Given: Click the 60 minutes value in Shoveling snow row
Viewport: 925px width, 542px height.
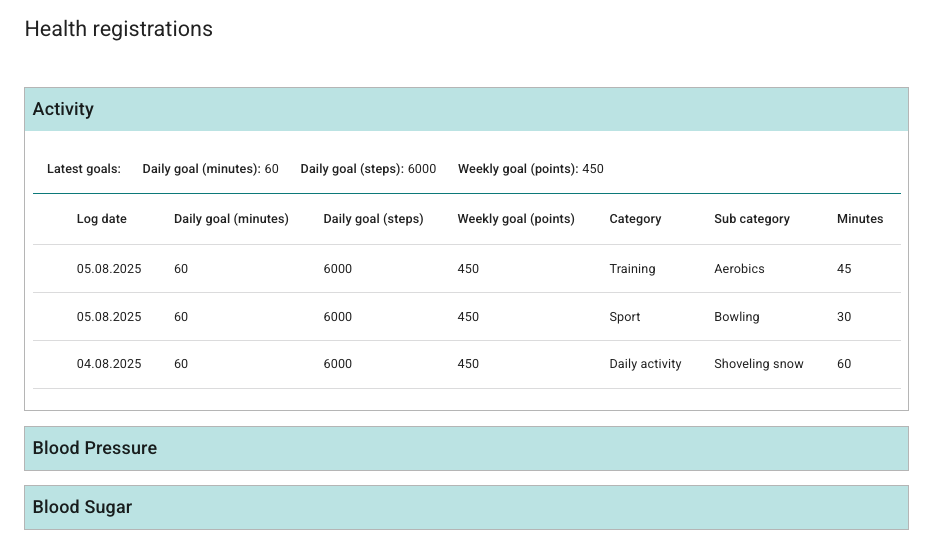Looking at the screenshot, I should pos(844,364).
